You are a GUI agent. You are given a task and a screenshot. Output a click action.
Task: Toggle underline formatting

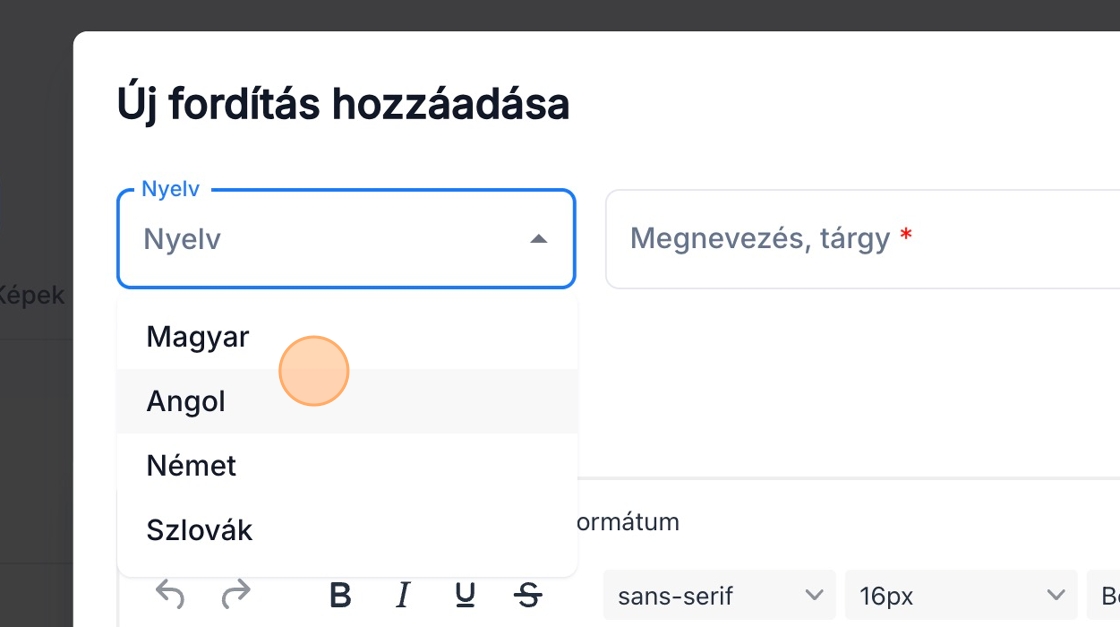click(465, 596)
